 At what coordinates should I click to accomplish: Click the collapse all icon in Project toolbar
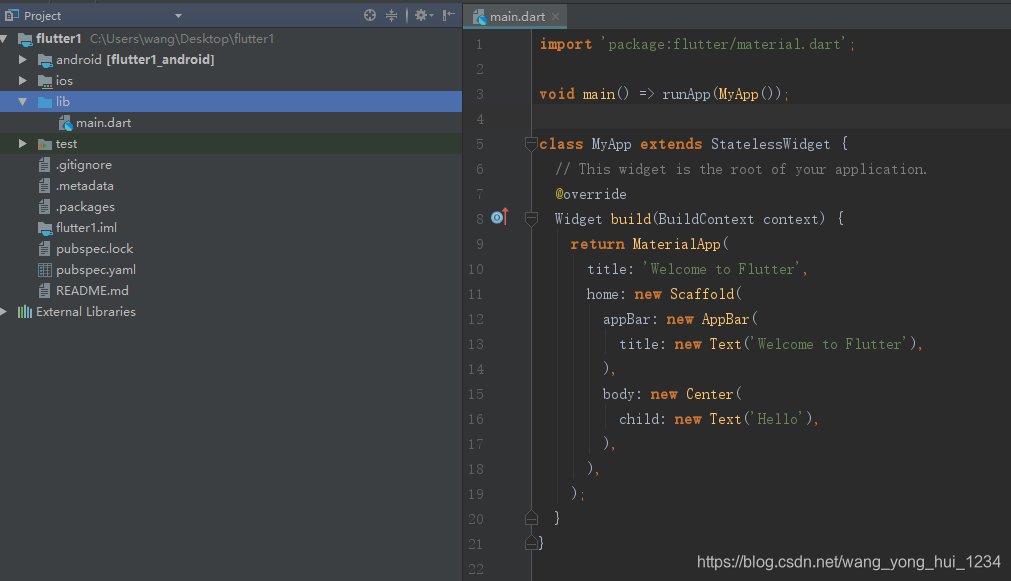391,15
